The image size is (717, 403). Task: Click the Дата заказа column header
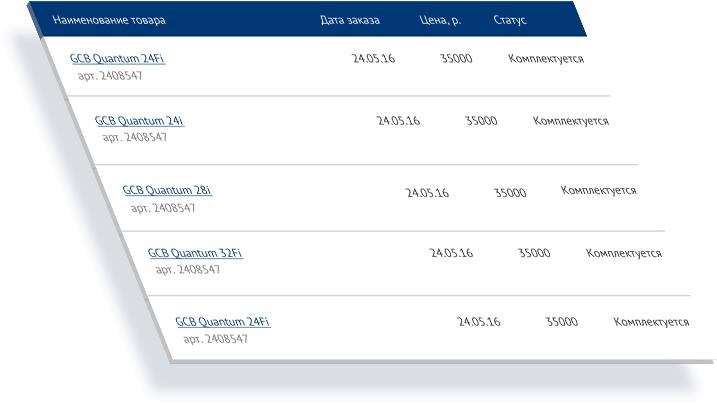pos(350,20)
